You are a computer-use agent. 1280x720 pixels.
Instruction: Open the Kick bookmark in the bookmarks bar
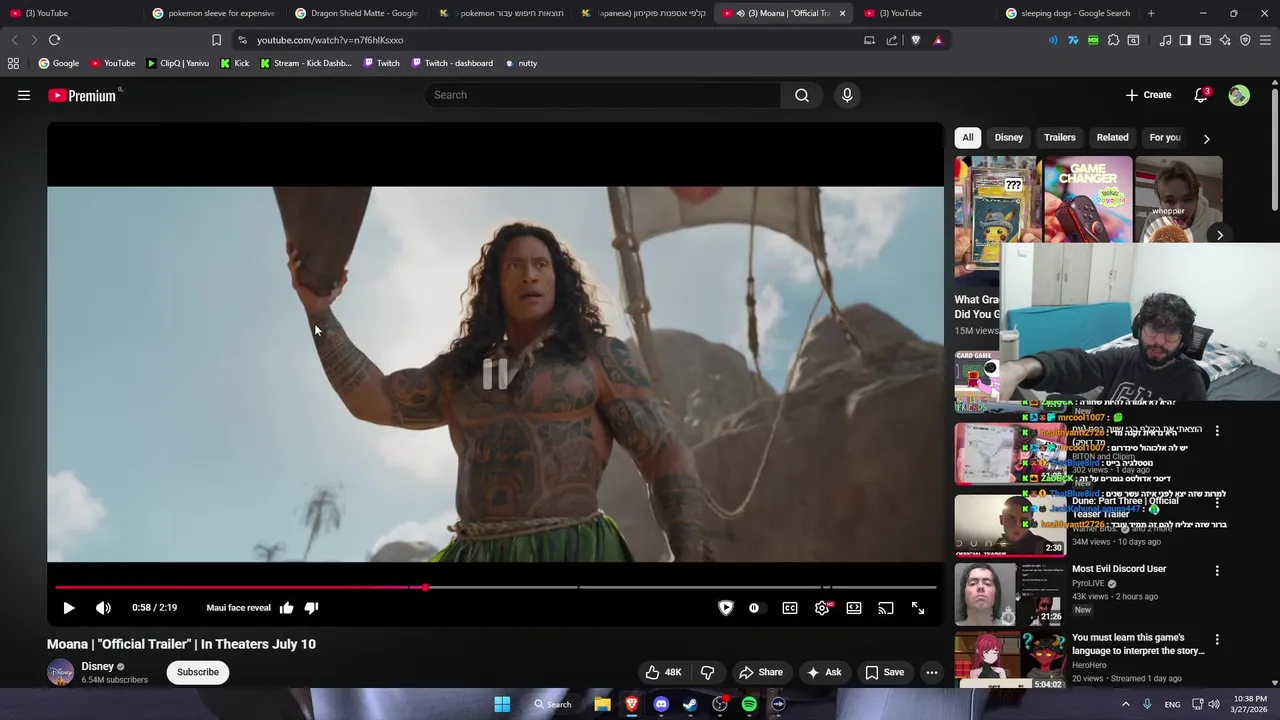[x=235, y=63]
